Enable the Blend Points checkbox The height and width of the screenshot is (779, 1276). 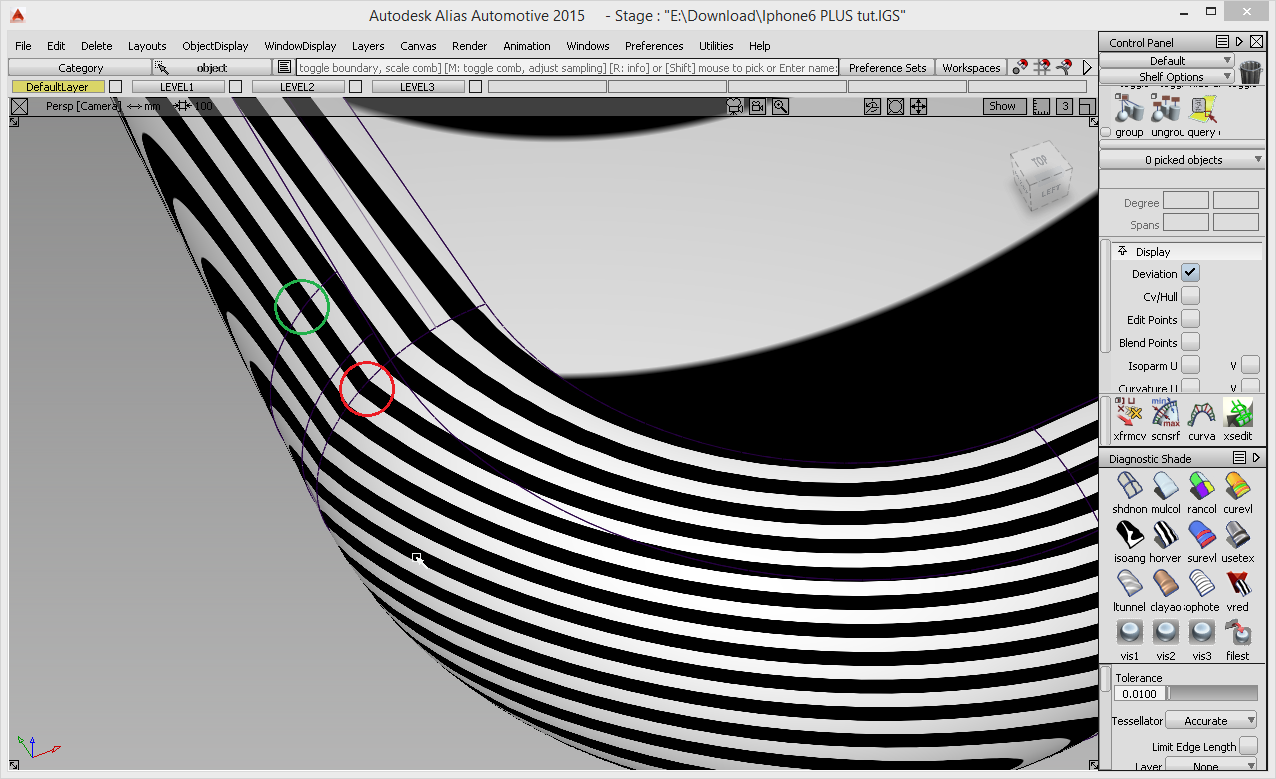click(1190, 342)
